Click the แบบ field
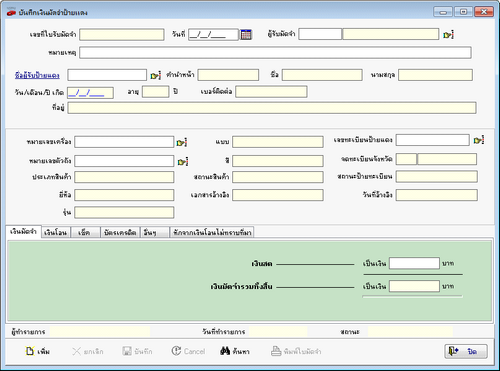 tap(278, 142)
